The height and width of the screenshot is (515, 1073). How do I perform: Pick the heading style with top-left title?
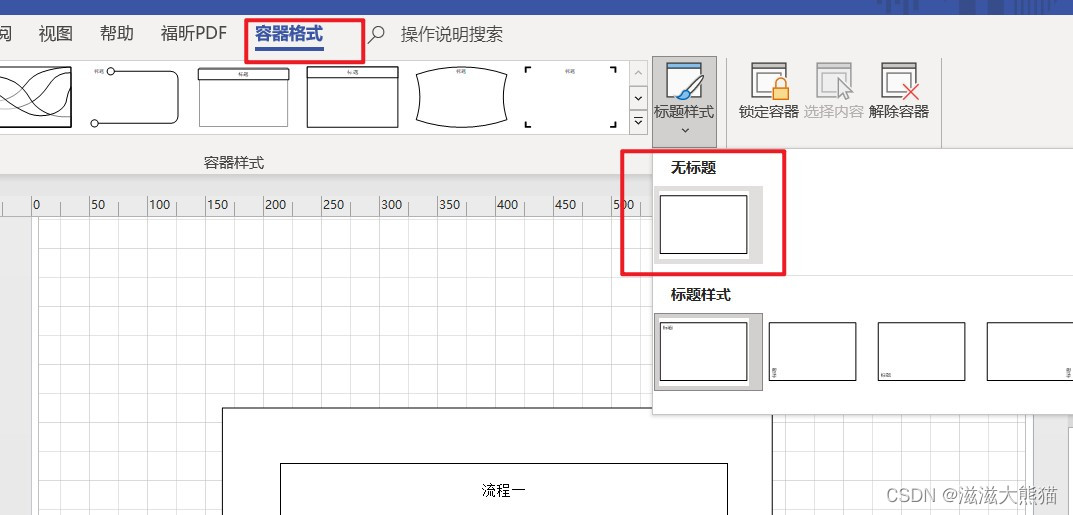coord(708,352)
